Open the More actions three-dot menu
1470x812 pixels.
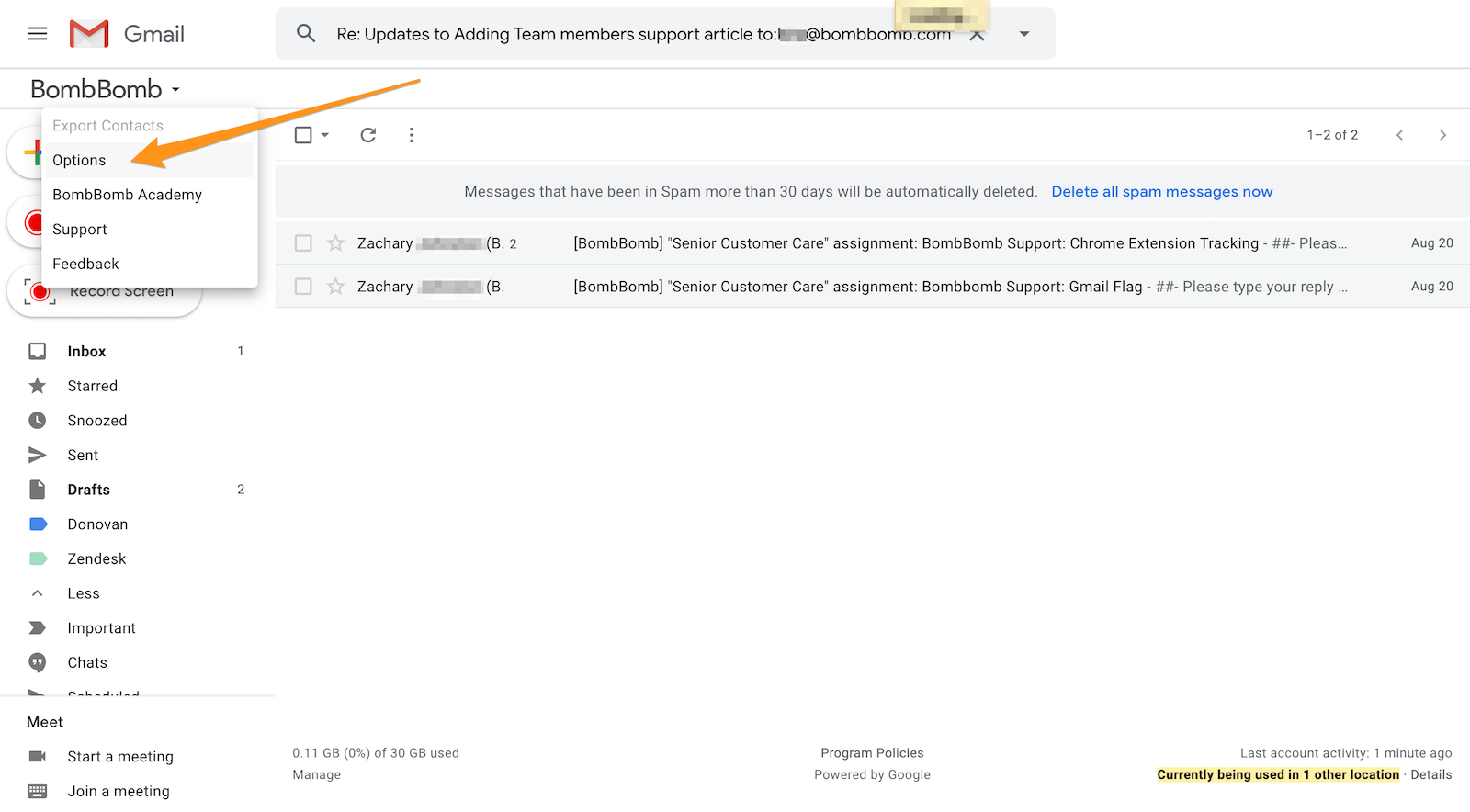tap(412, 135)
